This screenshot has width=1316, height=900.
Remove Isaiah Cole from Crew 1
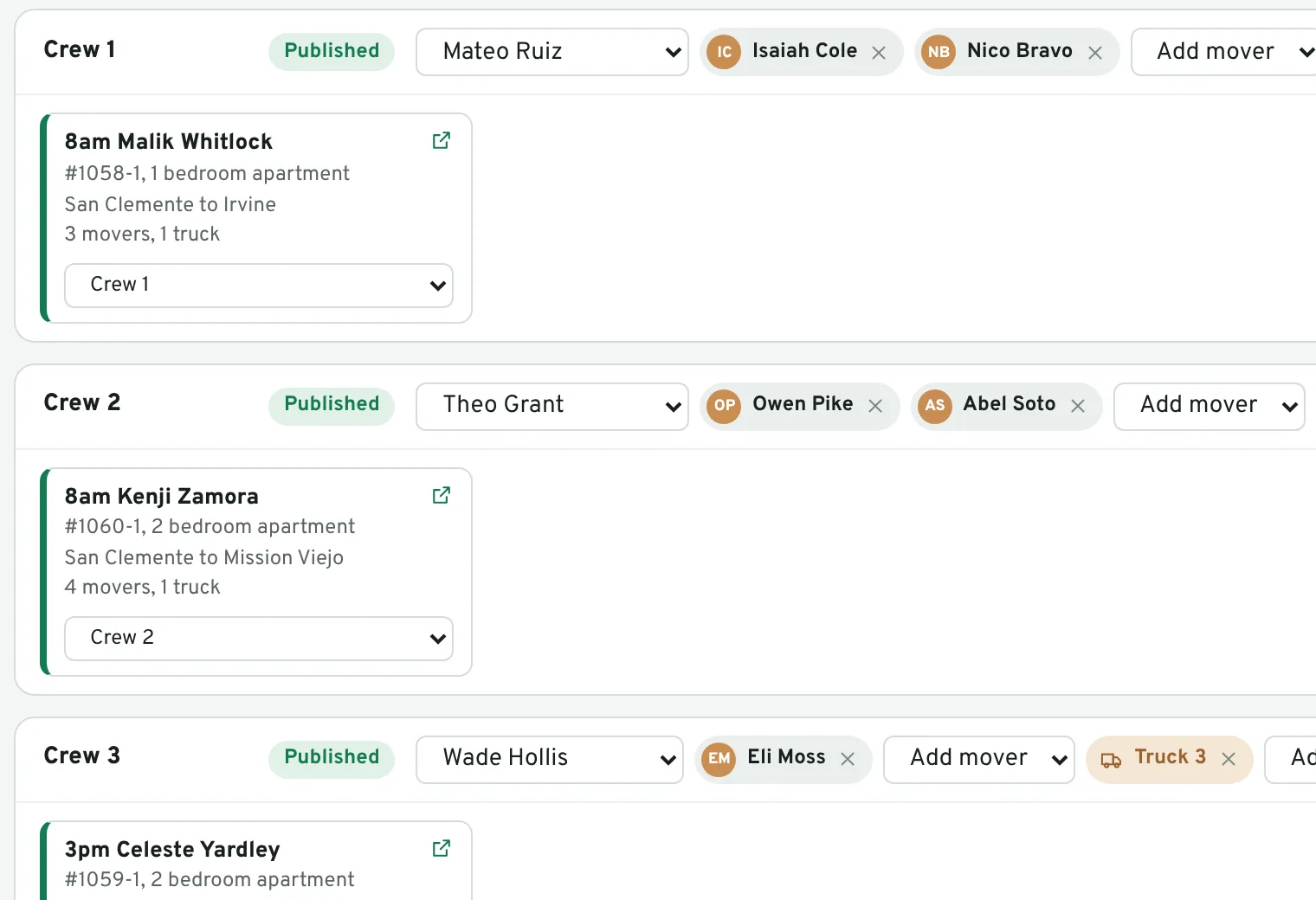(879, 53)
